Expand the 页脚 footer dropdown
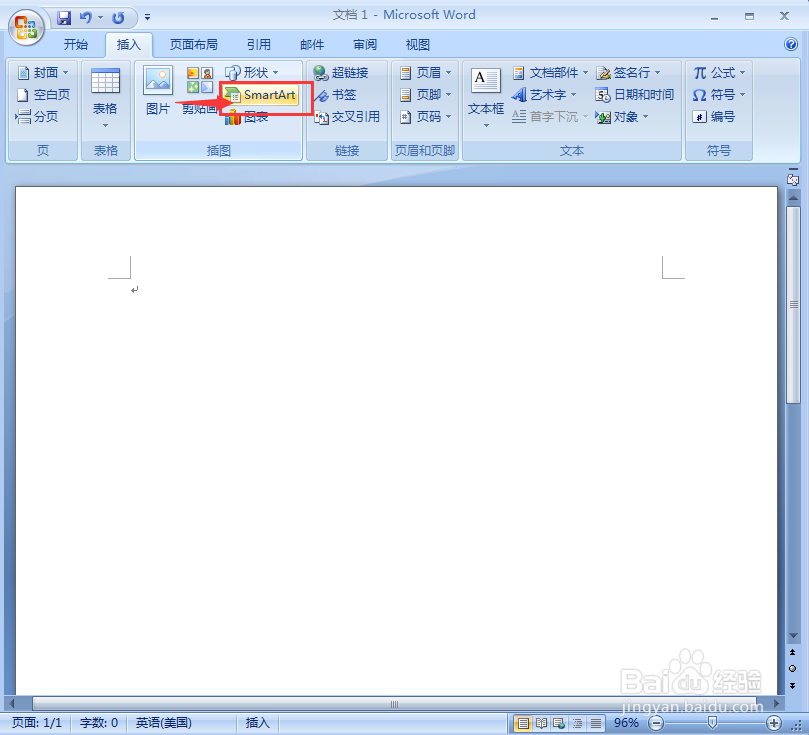809x735 pixels. [426, 95]
